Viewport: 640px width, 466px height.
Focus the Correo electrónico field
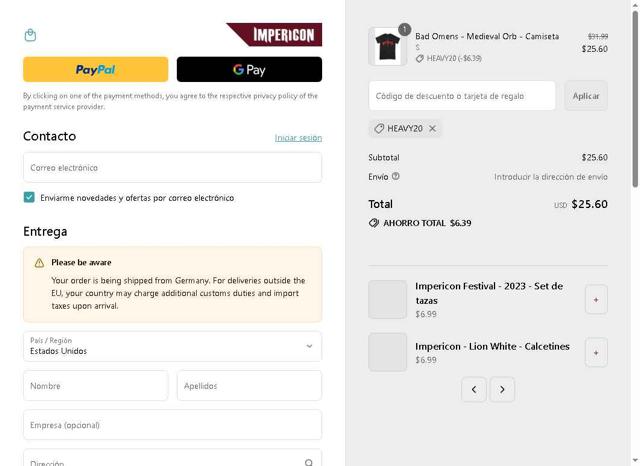point(173,168)
